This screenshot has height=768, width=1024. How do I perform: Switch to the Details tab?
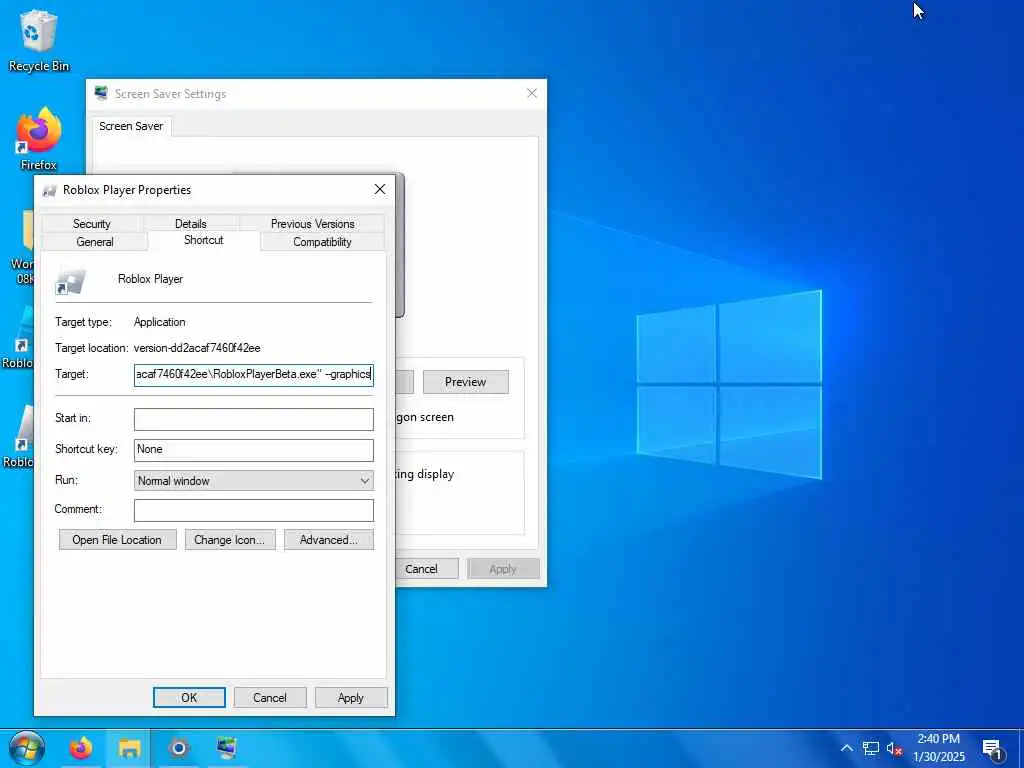[190, 223]
